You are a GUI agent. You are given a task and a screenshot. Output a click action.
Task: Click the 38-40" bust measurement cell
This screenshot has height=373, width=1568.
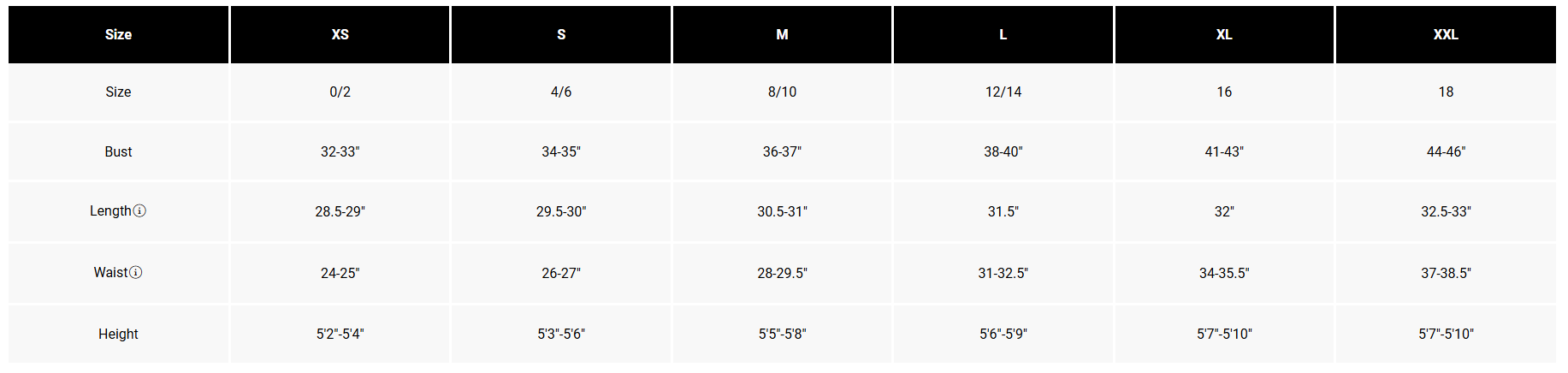point(1003,151)
